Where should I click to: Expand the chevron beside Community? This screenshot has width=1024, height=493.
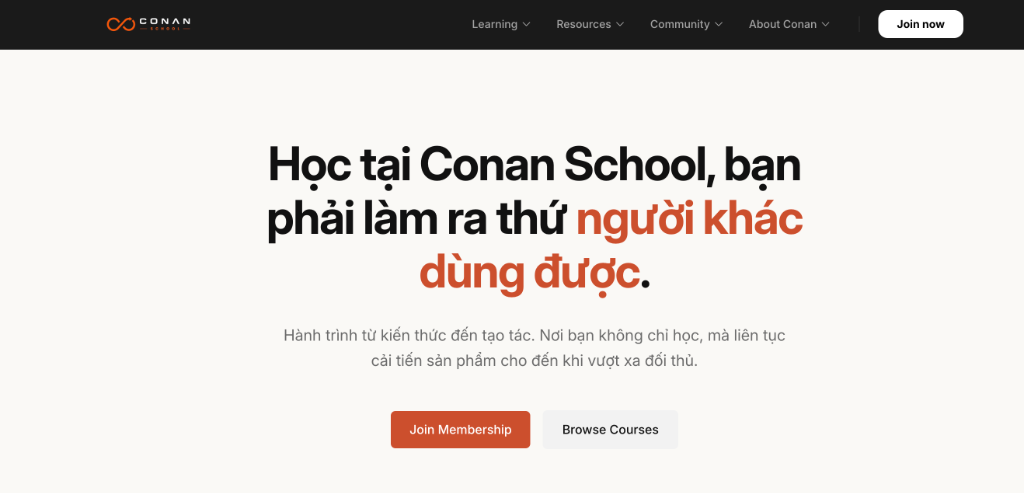click(x=719, y=24)
